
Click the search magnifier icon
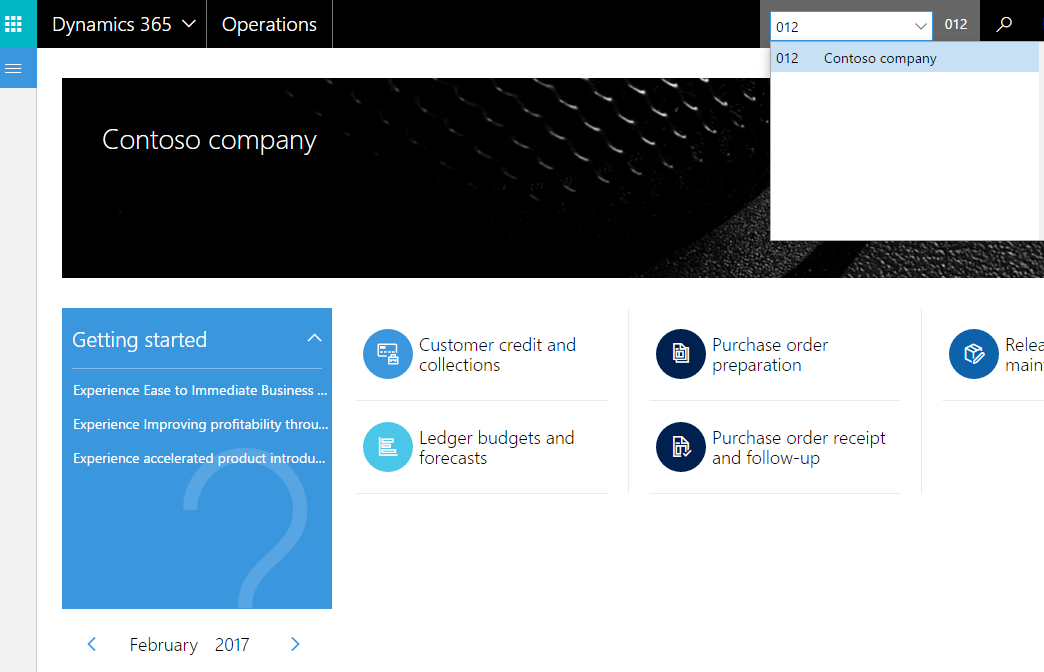pyautogui.click(x=1003, y=25)
